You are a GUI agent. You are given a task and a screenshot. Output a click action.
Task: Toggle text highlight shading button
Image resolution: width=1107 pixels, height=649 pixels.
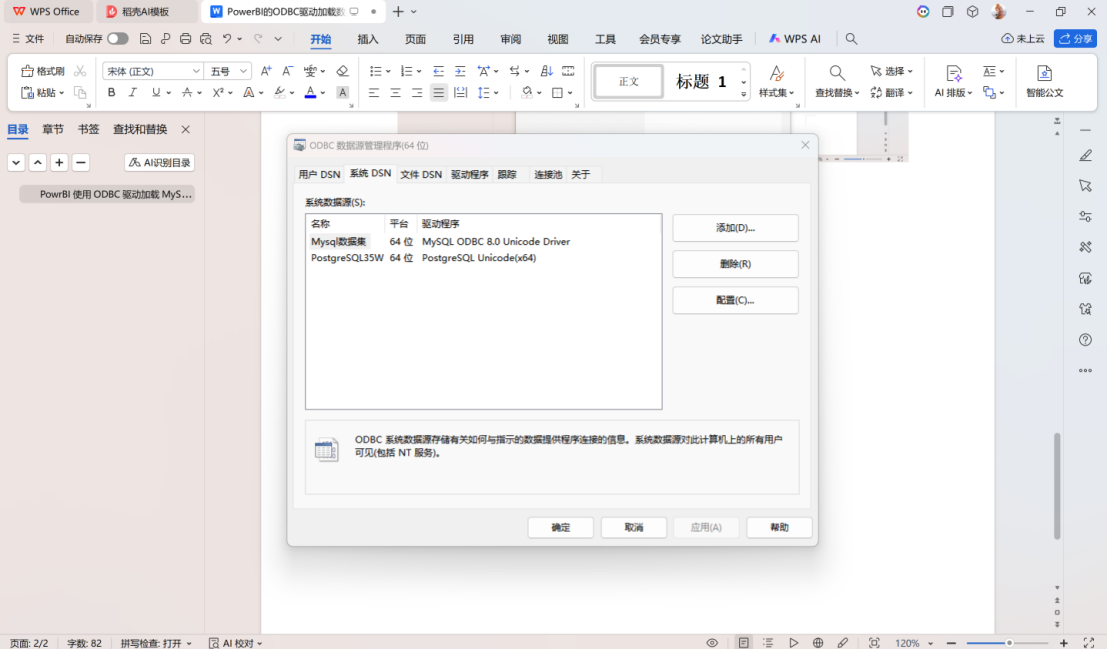tap(342, 92)
